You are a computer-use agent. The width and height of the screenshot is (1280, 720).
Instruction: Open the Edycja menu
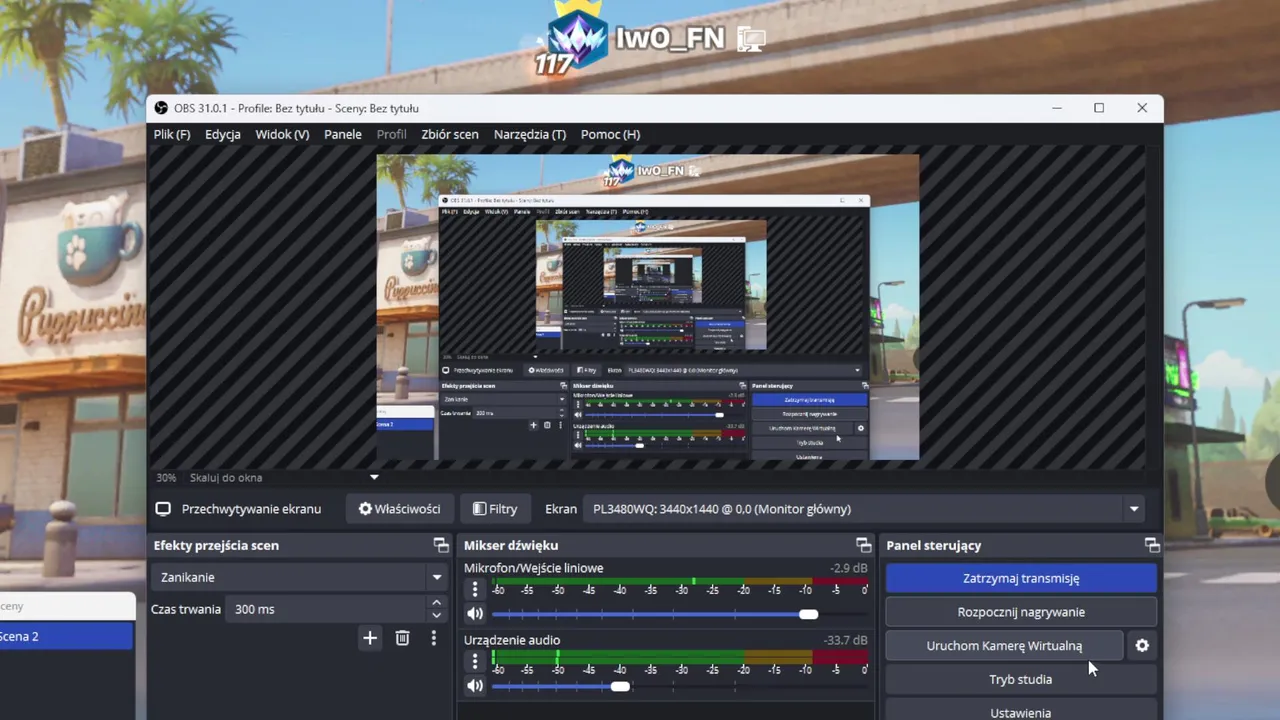tap(223, 134)
